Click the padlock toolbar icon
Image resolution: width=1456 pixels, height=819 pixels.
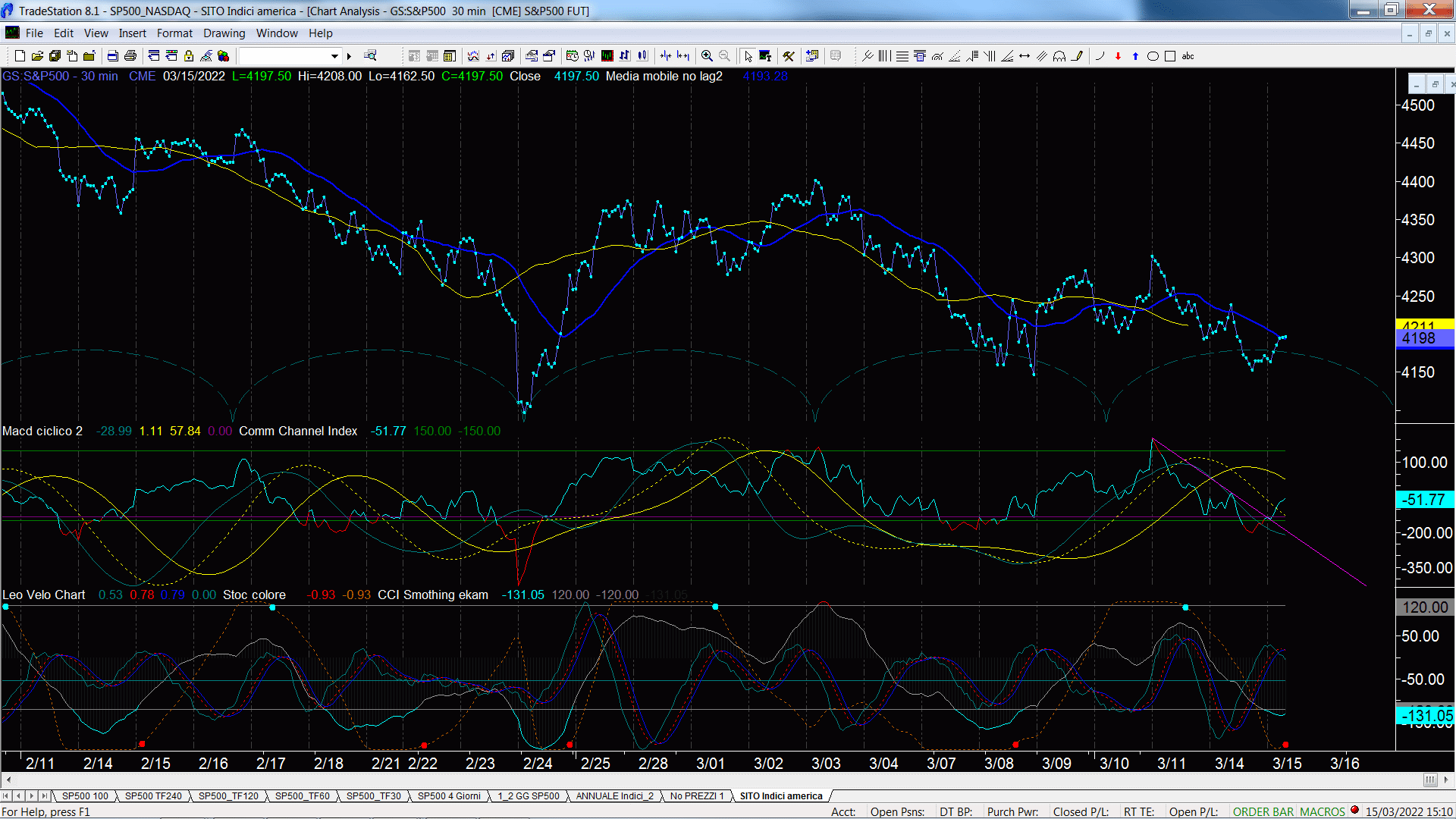coord(189,56)
